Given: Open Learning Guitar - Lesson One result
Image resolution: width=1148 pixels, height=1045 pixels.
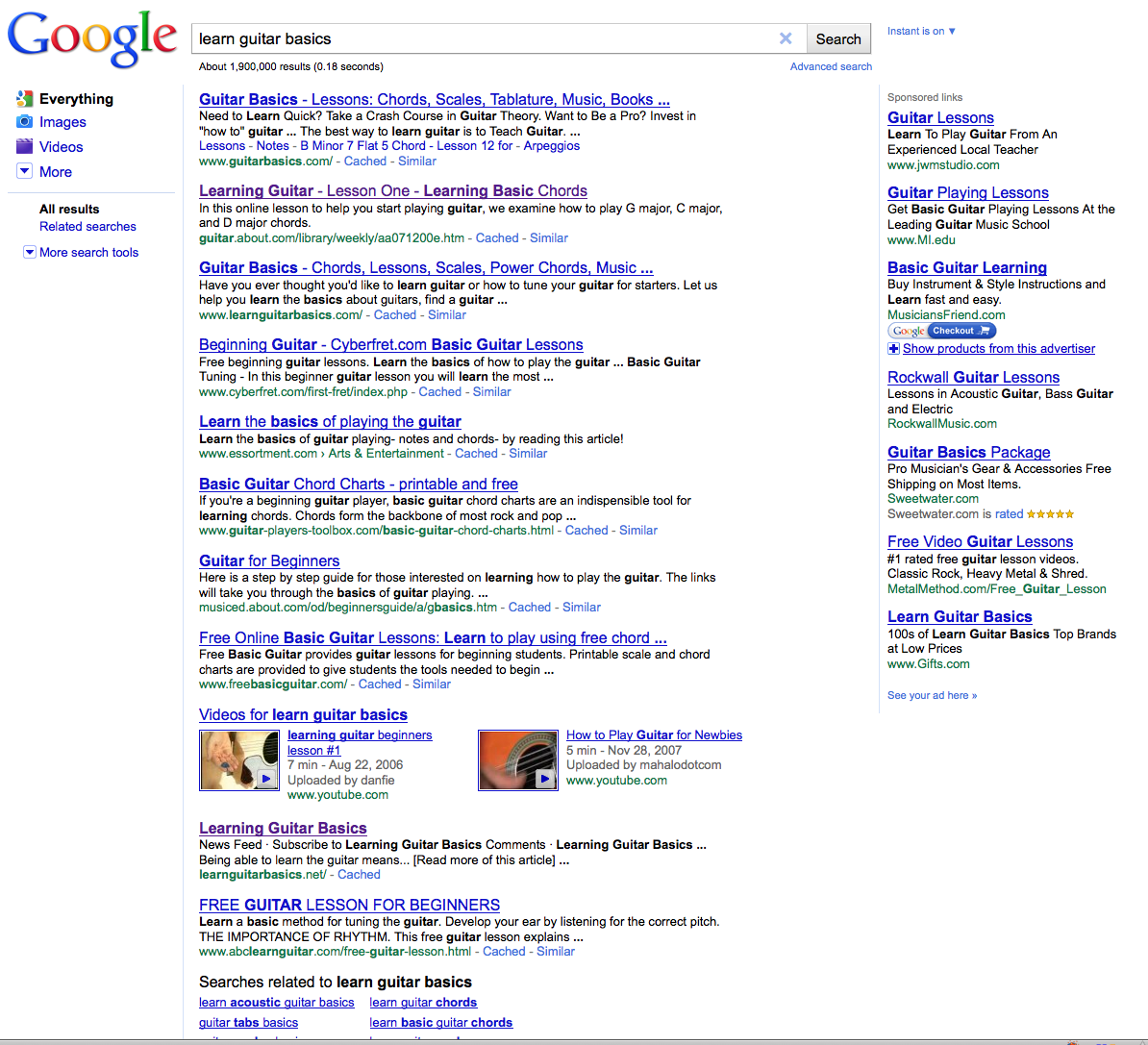Looking at the screenshot, I should point(393,191).
